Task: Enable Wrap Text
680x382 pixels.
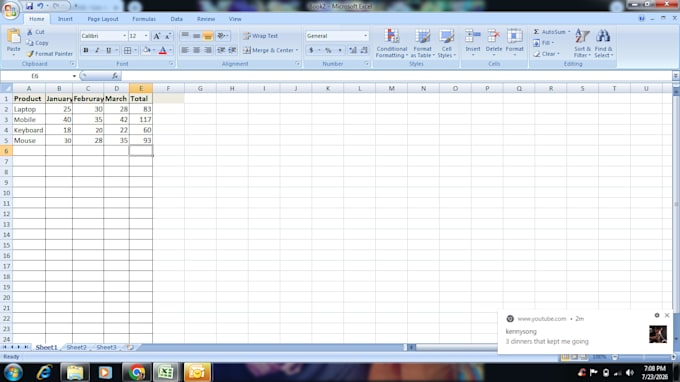Action: pyautogui.click(x=261, y=36)
